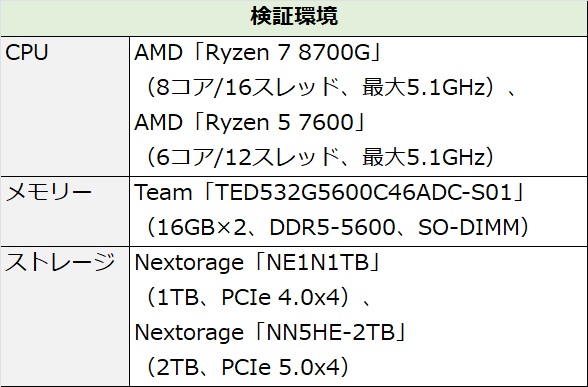Viewport: 588px width, 387px height.
Task: Click the 16GB×2 DDR5-5600 SO-DIMM line
Action: [336, 227]
